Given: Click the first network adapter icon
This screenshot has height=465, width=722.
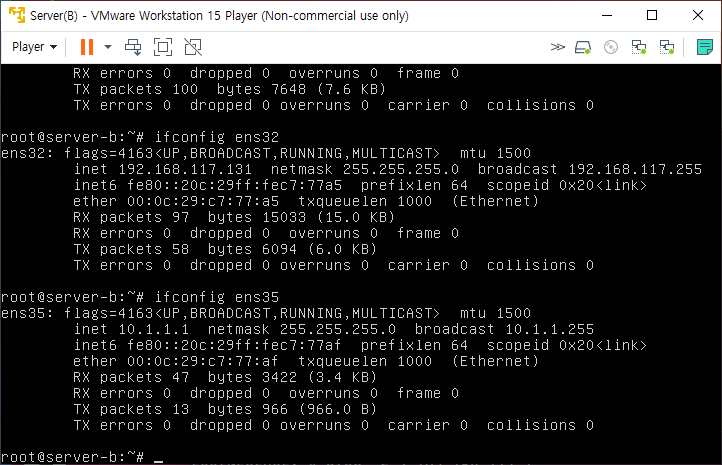Looking at the screenshot, I should (x=639, y=47).
